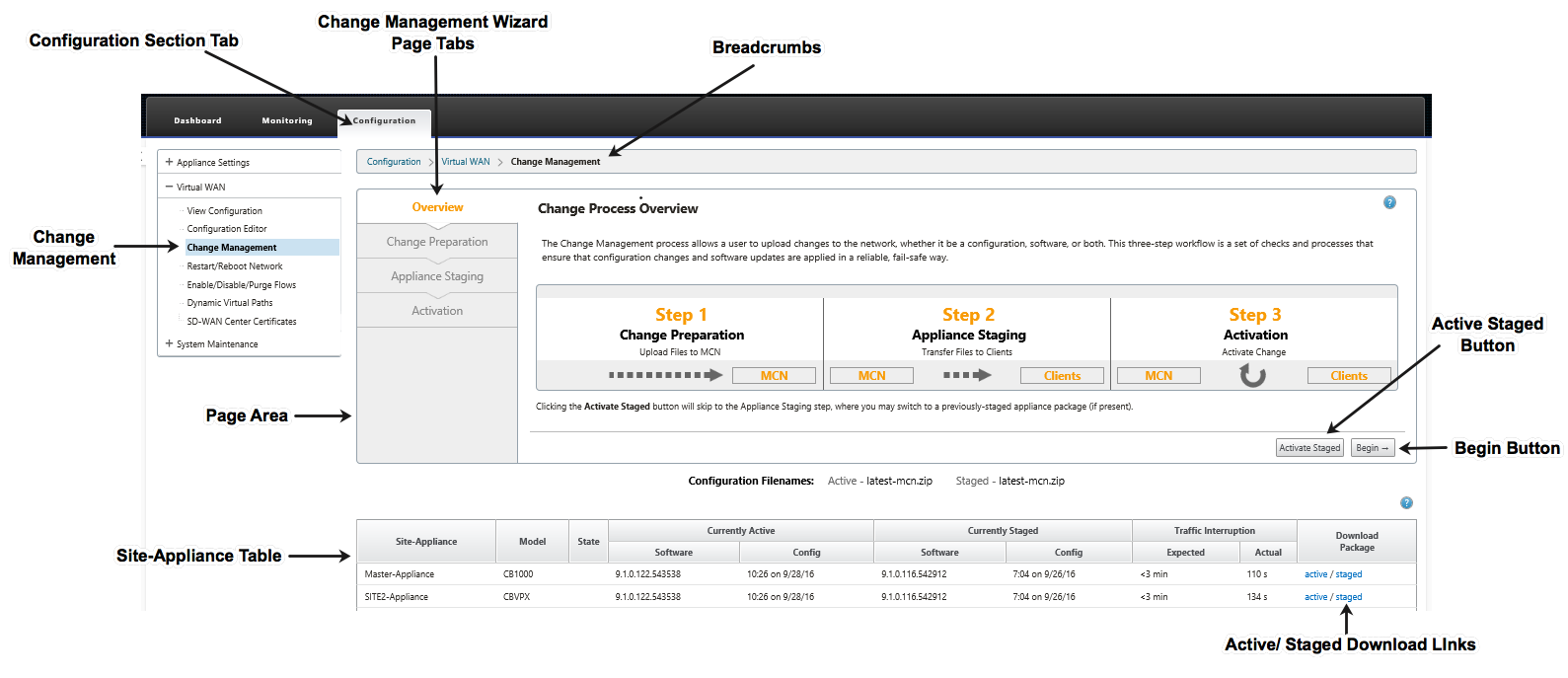Switch to the Dashboard tab
This screenshot has height=678, width=1568.
[197, 120]
